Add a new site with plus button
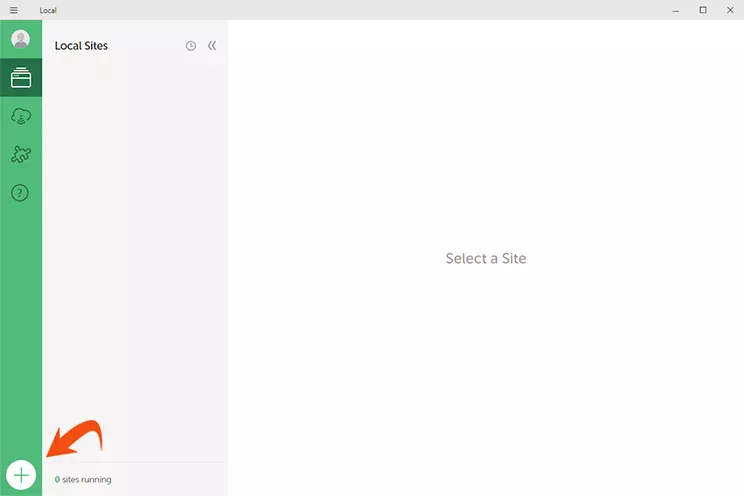 click(21, 474)
